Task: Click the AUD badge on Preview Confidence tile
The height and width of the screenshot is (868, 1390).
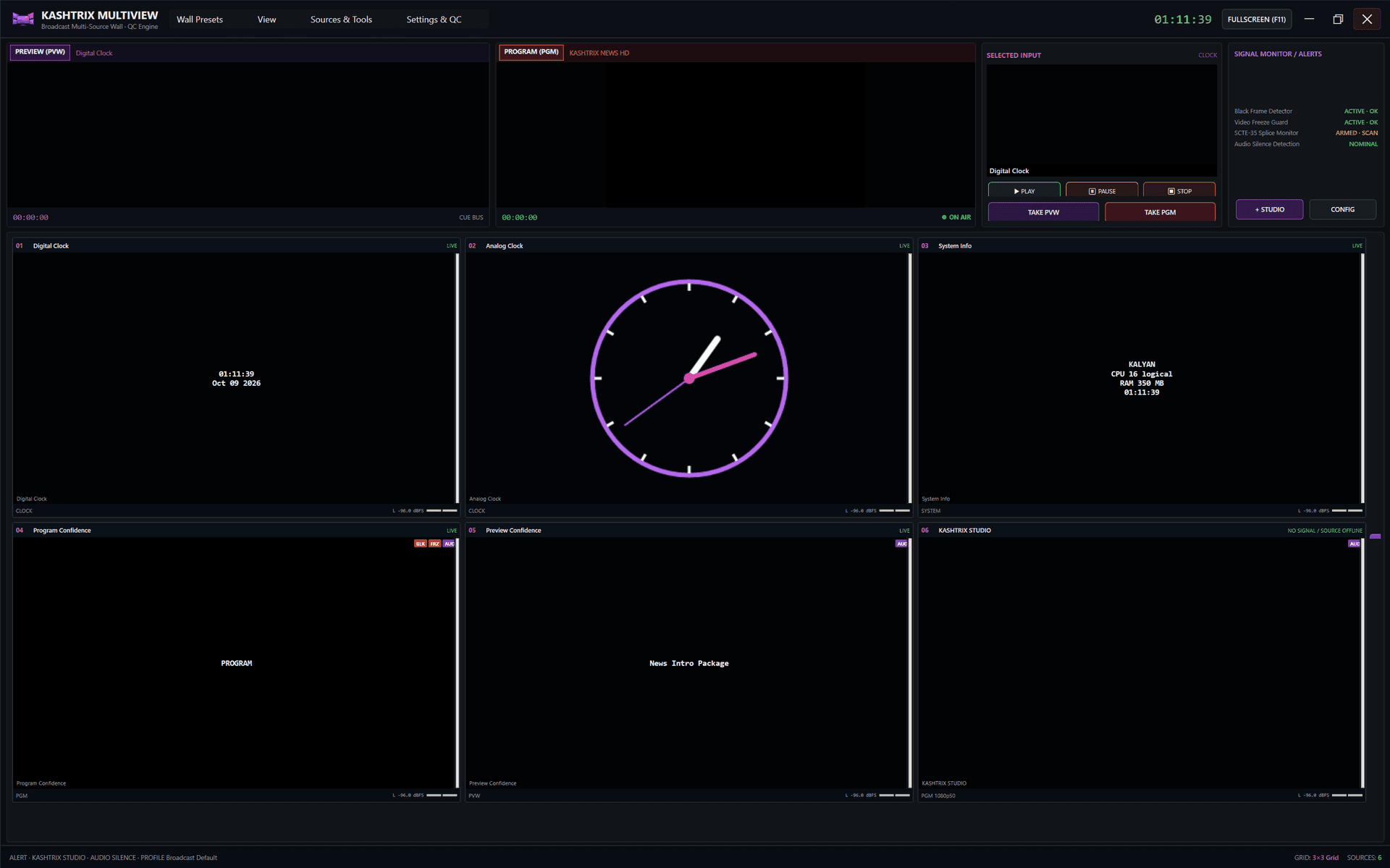Action: 901,544
